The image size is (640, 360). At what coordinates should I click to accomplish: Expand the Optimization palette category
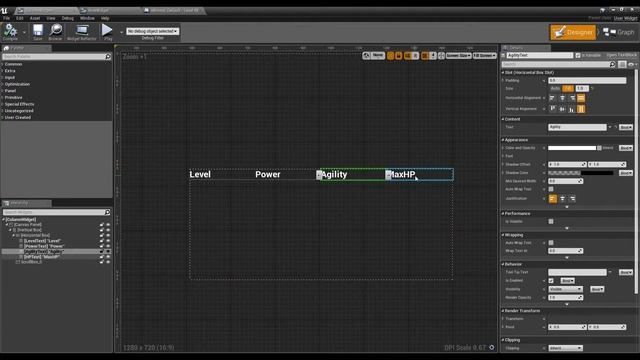17,84
